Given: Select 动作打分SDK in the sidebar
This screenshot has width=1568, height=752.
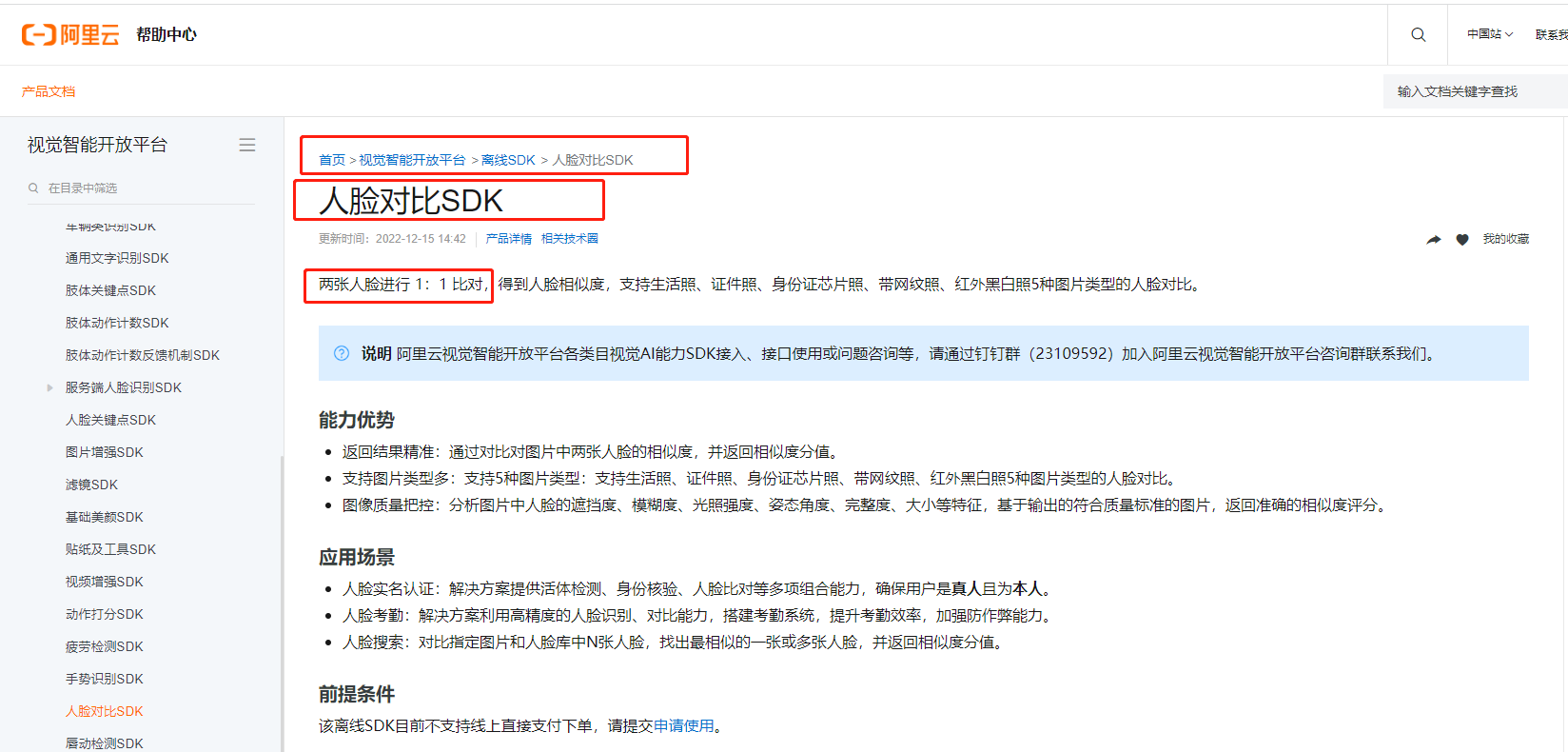Looking at the screenshot, I should pyautogui.click(x=105, y=614).
